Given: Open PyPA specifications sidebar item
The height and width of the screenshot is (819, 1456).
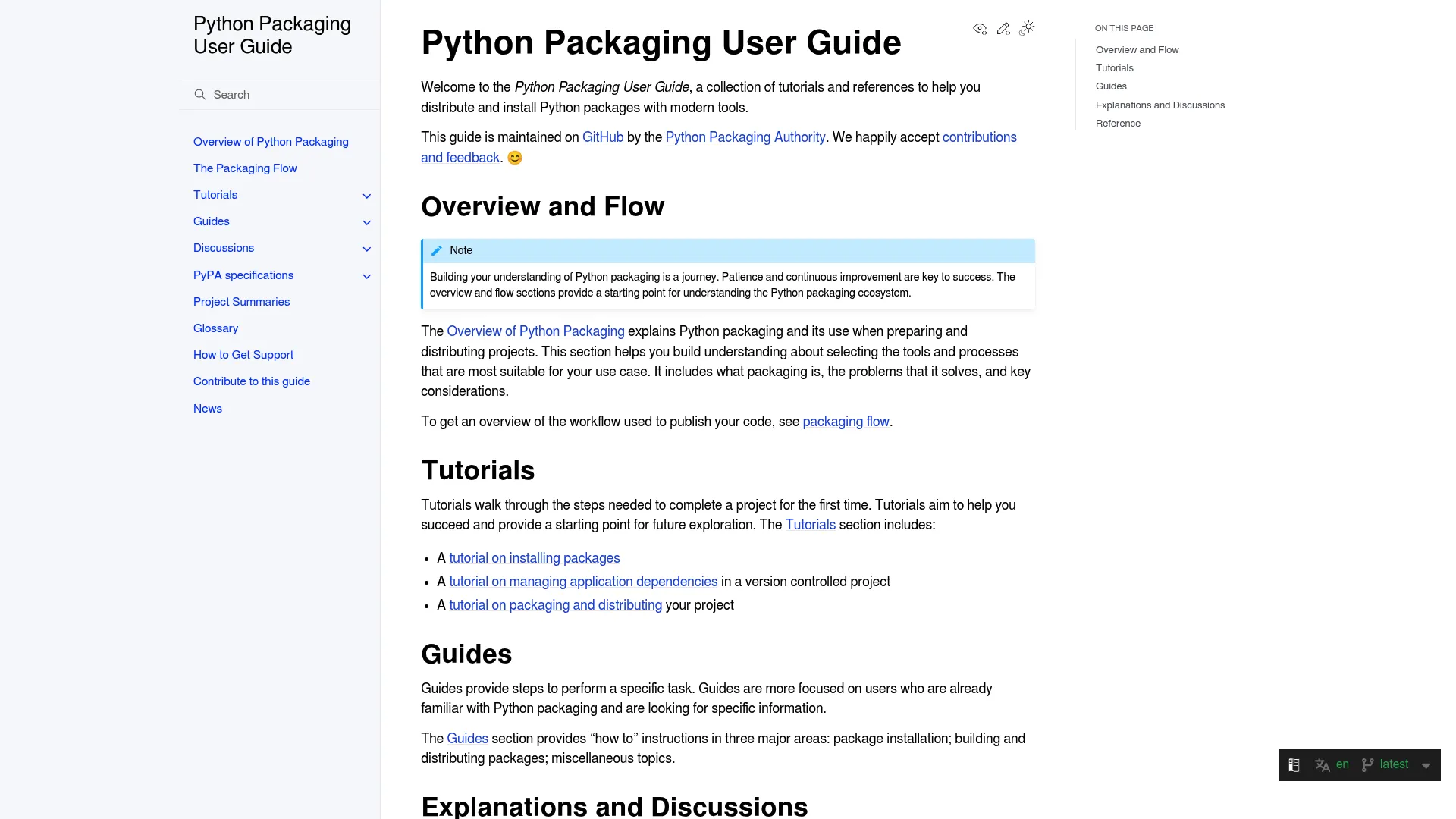Looking at the screenshot, I should pos(243,275).
